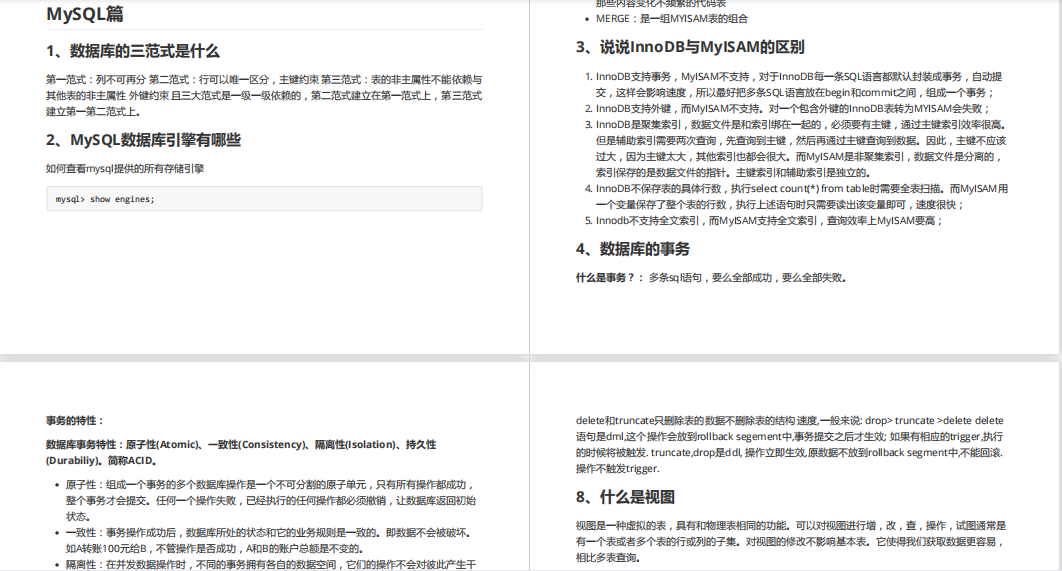Click list item 3 starting "InnoDB是聚集索引"
The width and height of the screenshot is (1062, 571).
pyautogui.click(x=801, y=148)
